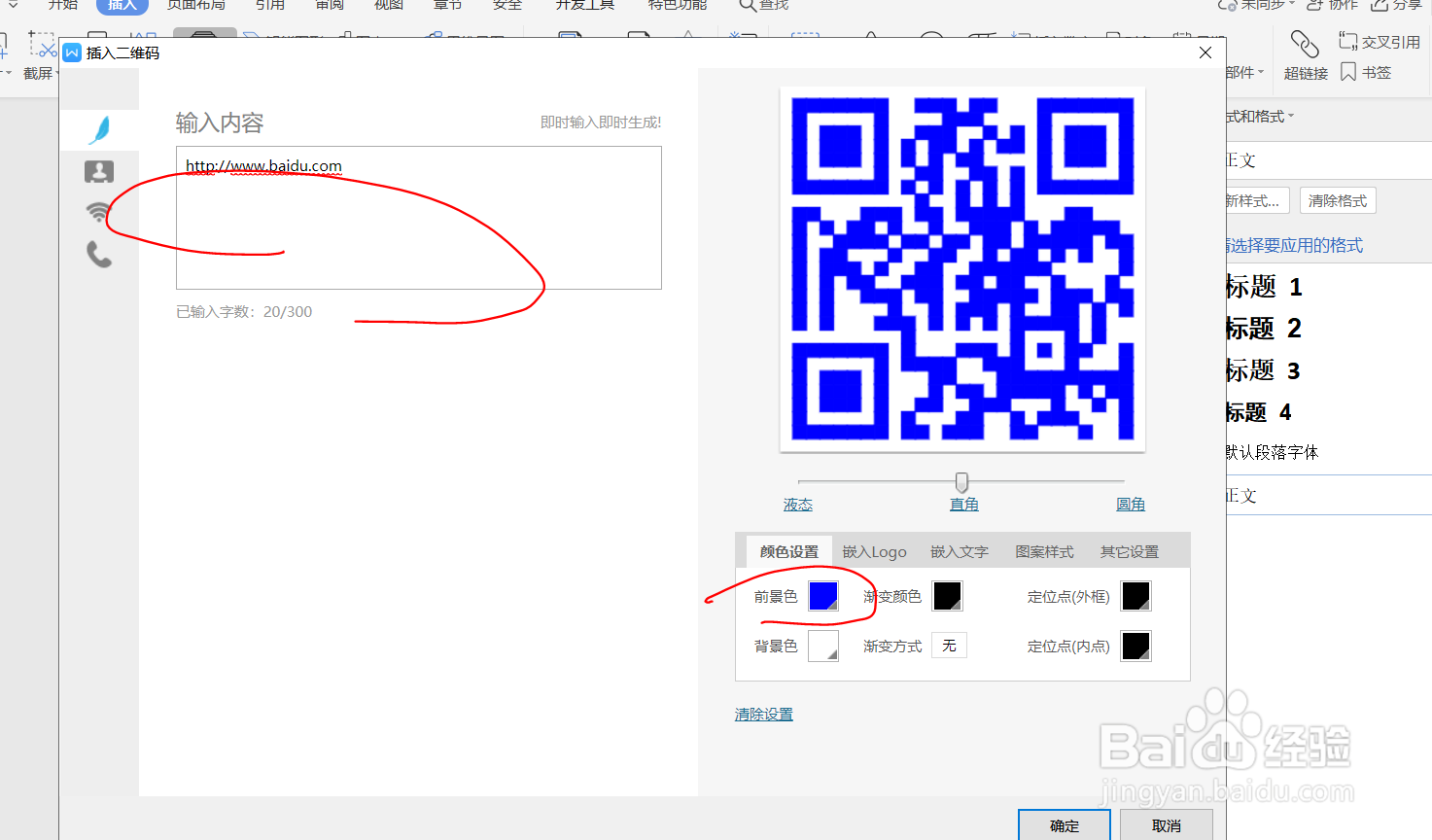Image resolution: width=1432 pixels, height=840 pixels.
Task: Select the WiFi QR type icon
Action: coord(99,212)
